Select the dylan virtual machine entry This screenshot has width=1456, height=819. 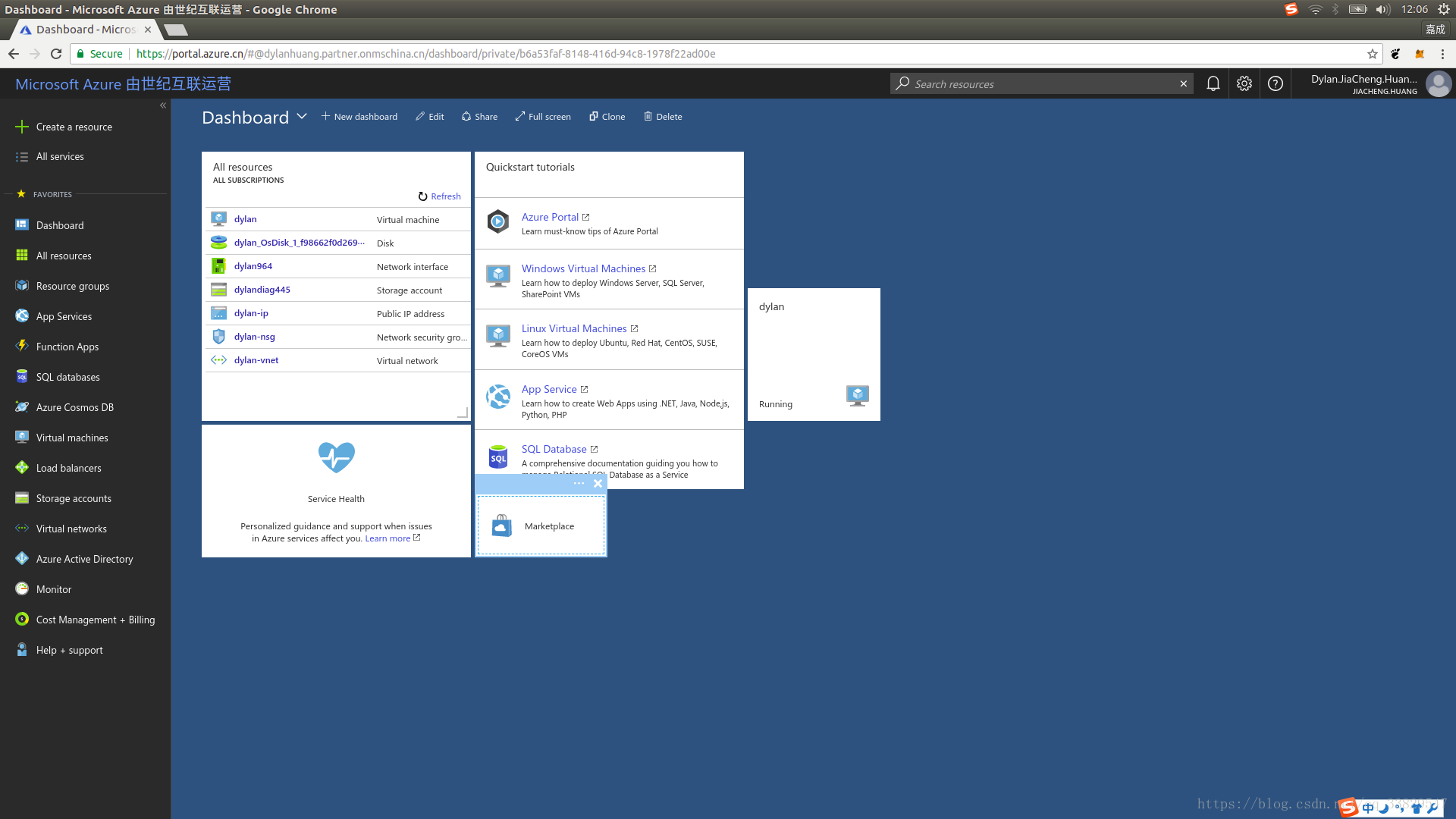coord(244,218)
